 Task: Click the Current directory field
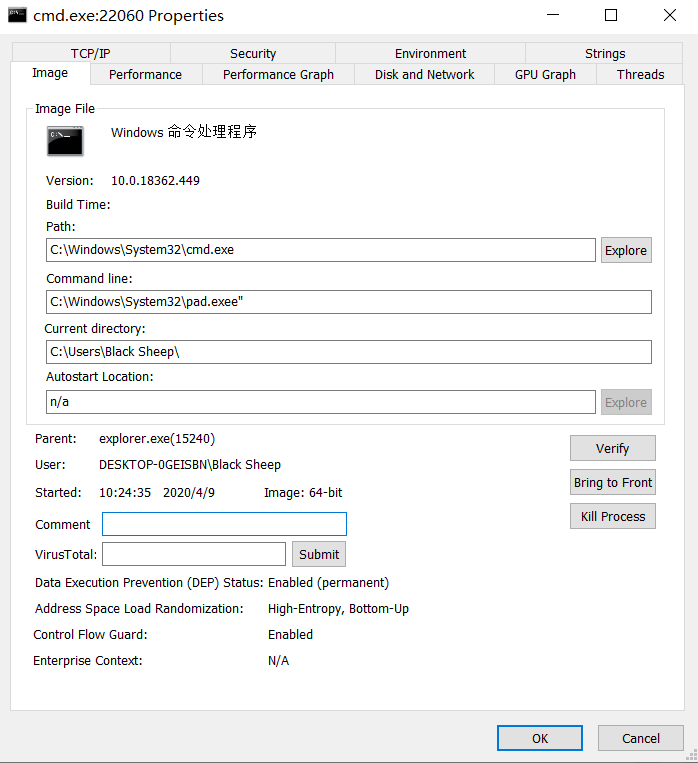click(349, 352)
